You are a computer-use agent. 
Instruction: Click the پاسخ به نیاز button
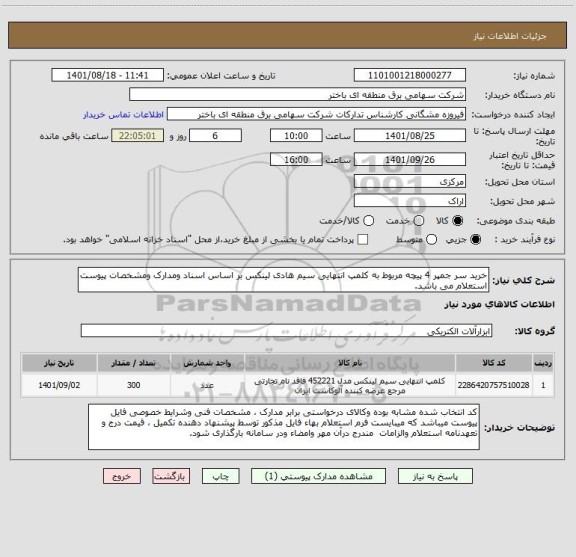(x=435, y=476)
